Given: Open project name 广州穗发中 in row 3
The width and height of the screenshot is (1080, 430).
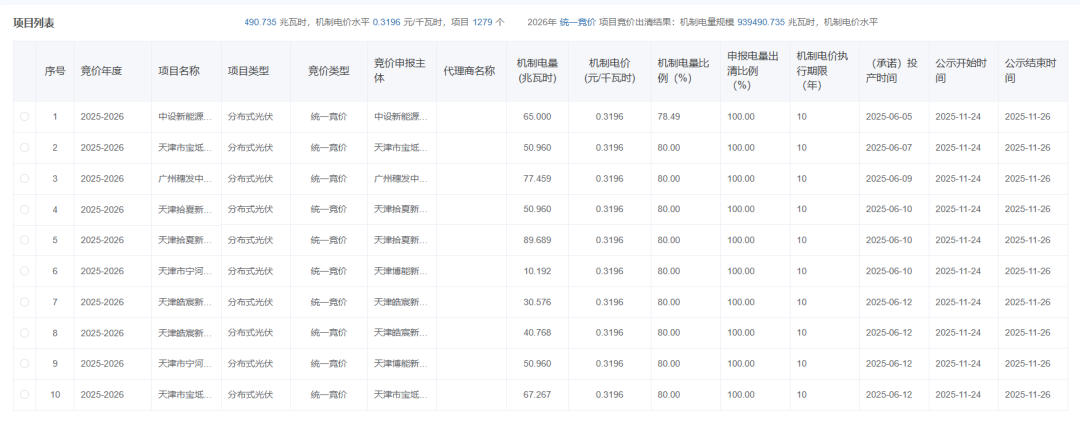Looking at the screenshot, I should coord(185,179).
